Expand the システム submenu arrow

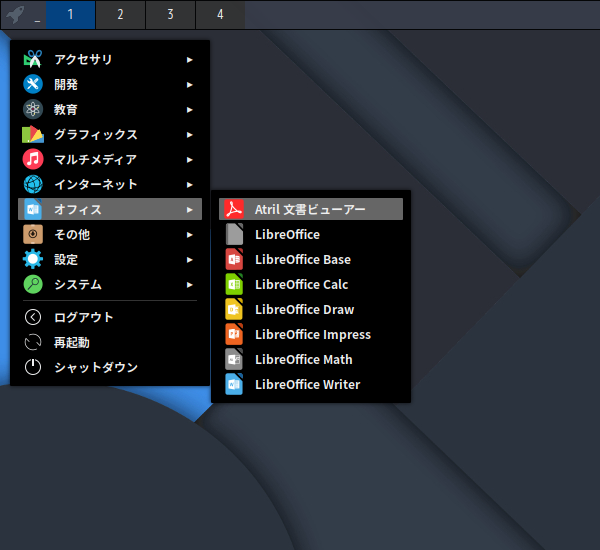pos(189,285)
